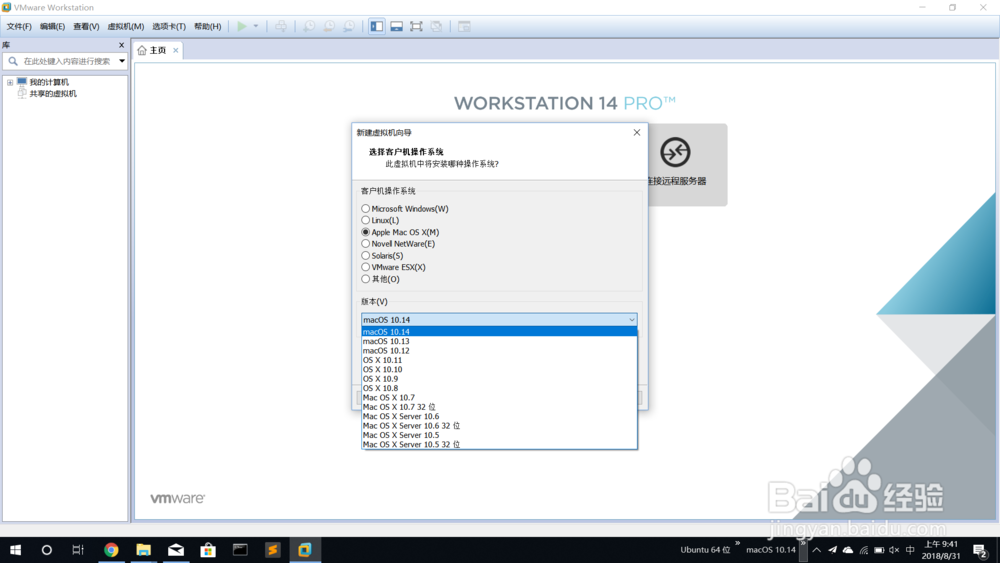Open the 虚拟机(M) menu
This screenshot has width=1000, height=563.
(x=126, y=26)
